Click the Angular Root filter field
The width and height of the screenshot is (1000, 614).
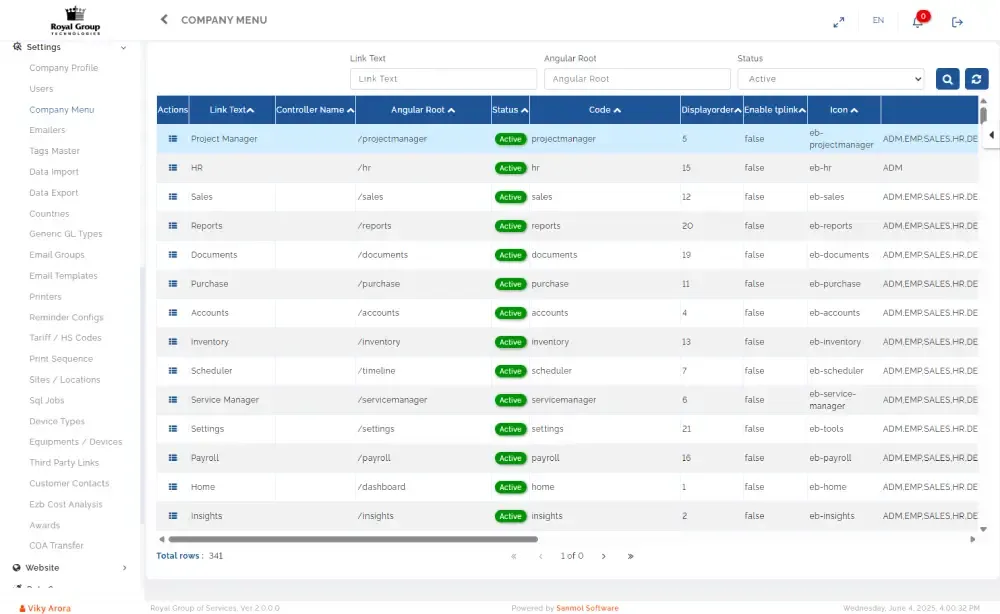pos(637,79)
